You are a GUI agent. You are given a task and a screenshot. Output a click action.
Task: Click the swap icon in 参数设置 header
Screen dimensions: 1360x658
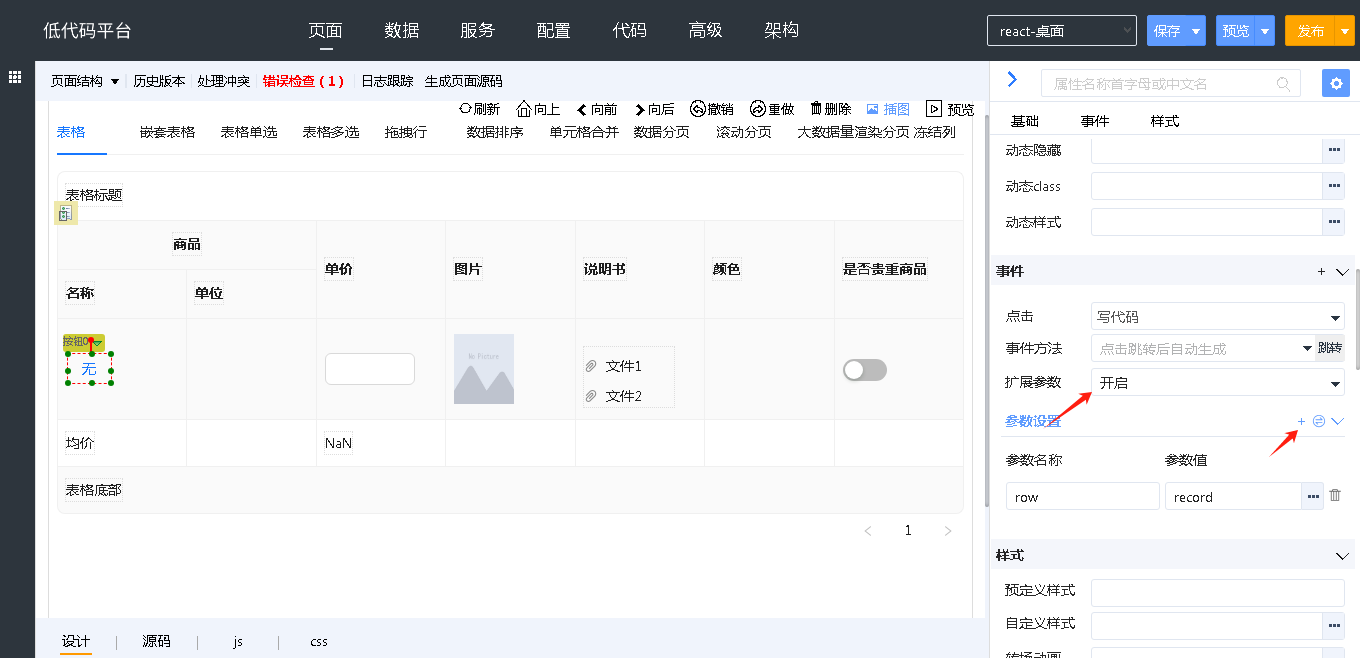[x=1319, y=421]
